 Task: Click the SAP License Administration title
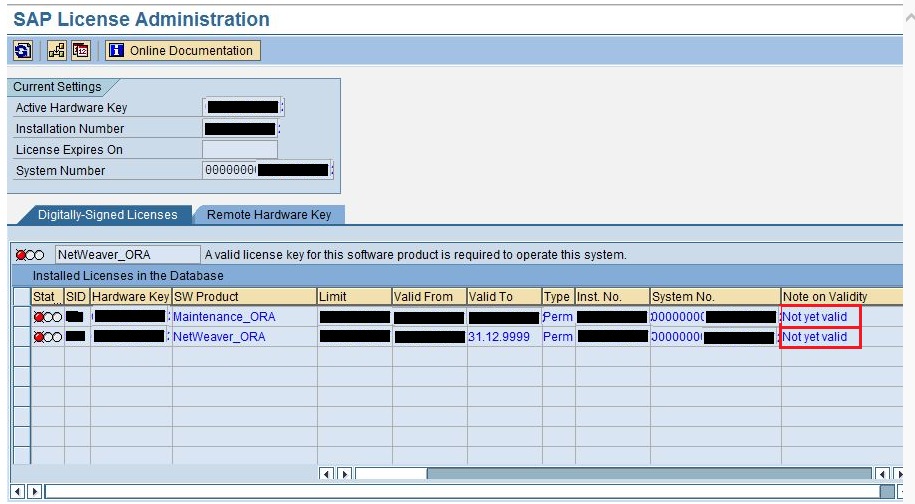[141, 19]
